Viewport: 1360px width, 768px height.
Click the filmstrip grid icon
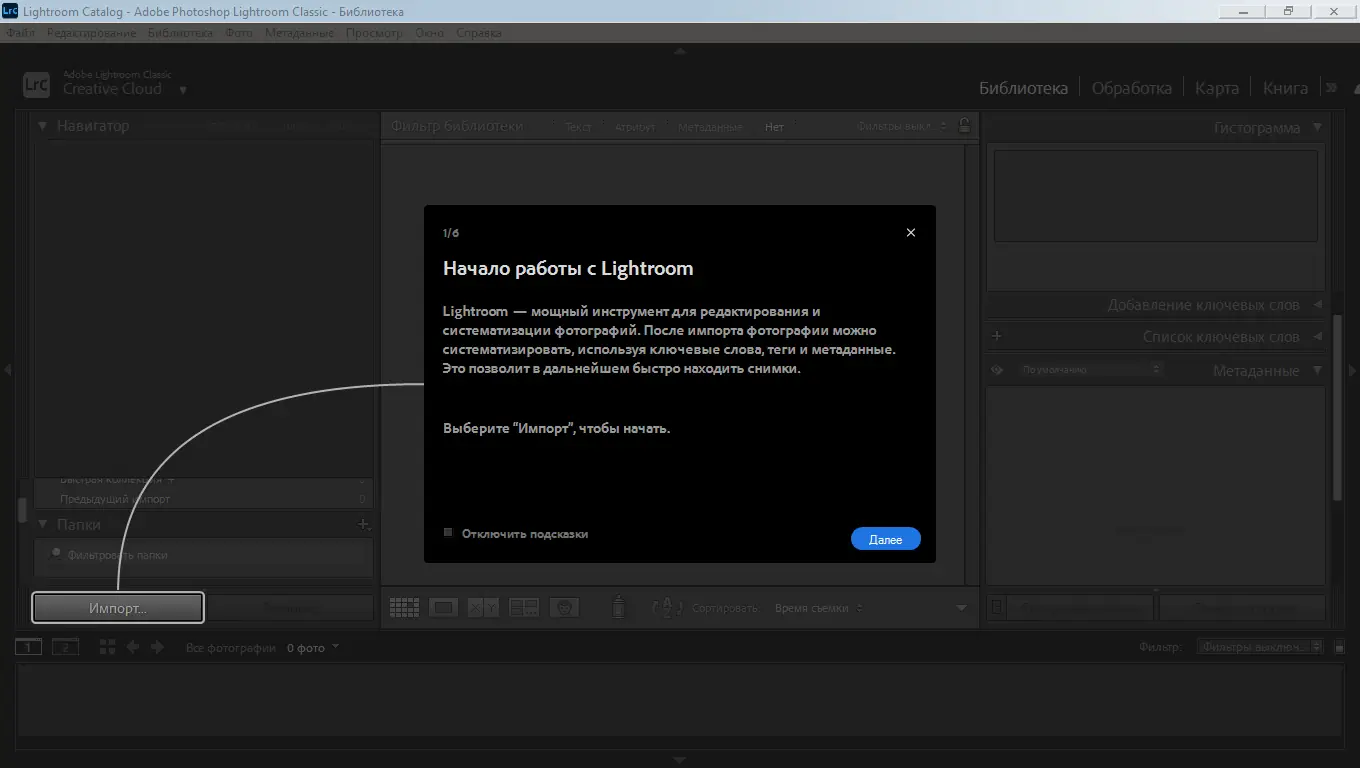[x=108, y=647]
